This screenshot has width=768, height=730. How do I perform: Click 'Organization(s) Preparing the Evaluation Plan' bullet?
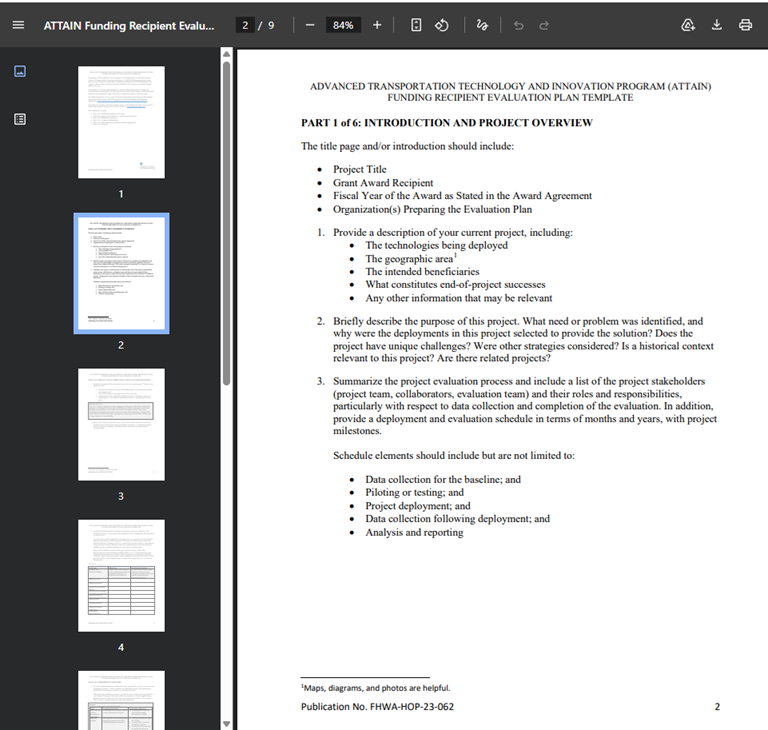pos(432,209)
